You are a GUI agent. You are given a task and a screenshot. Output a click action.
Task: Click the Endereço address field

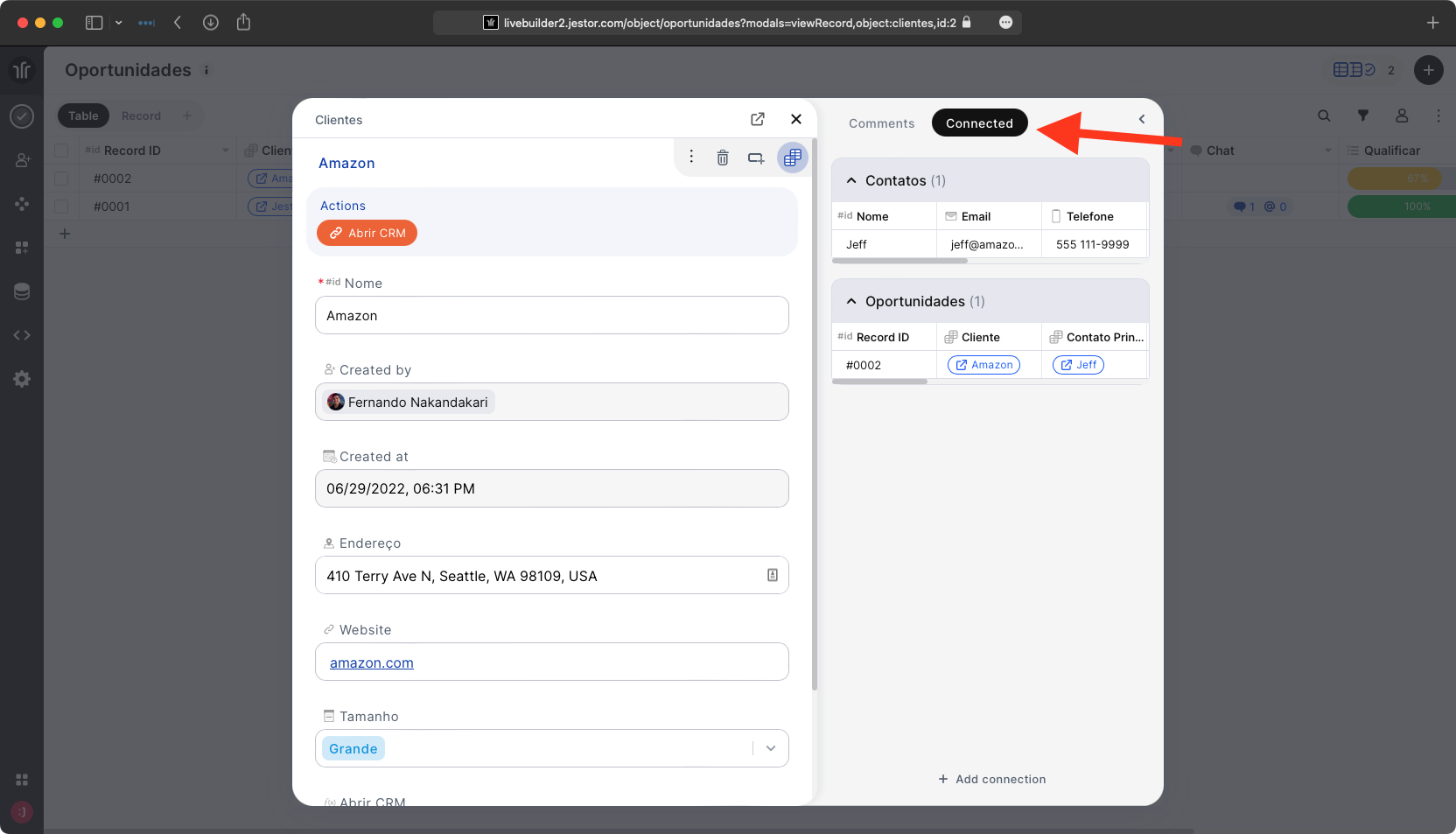coord(552,576)
